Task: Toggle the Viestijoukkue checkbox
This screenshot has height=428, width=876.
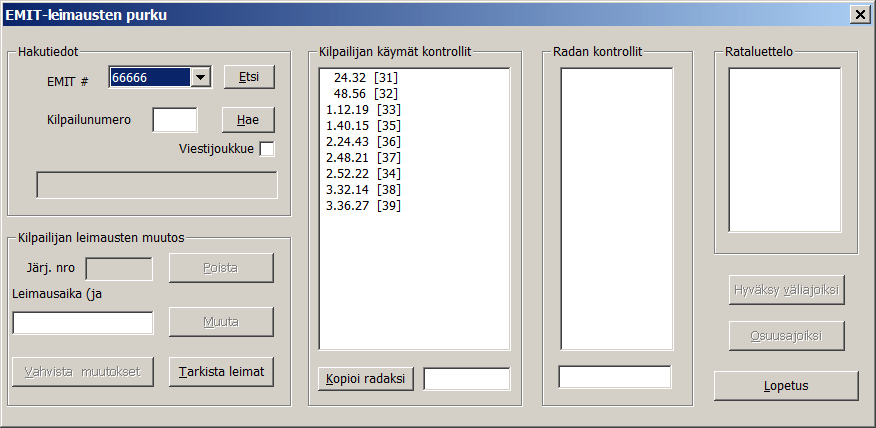Action: click(x=267, y=149)
